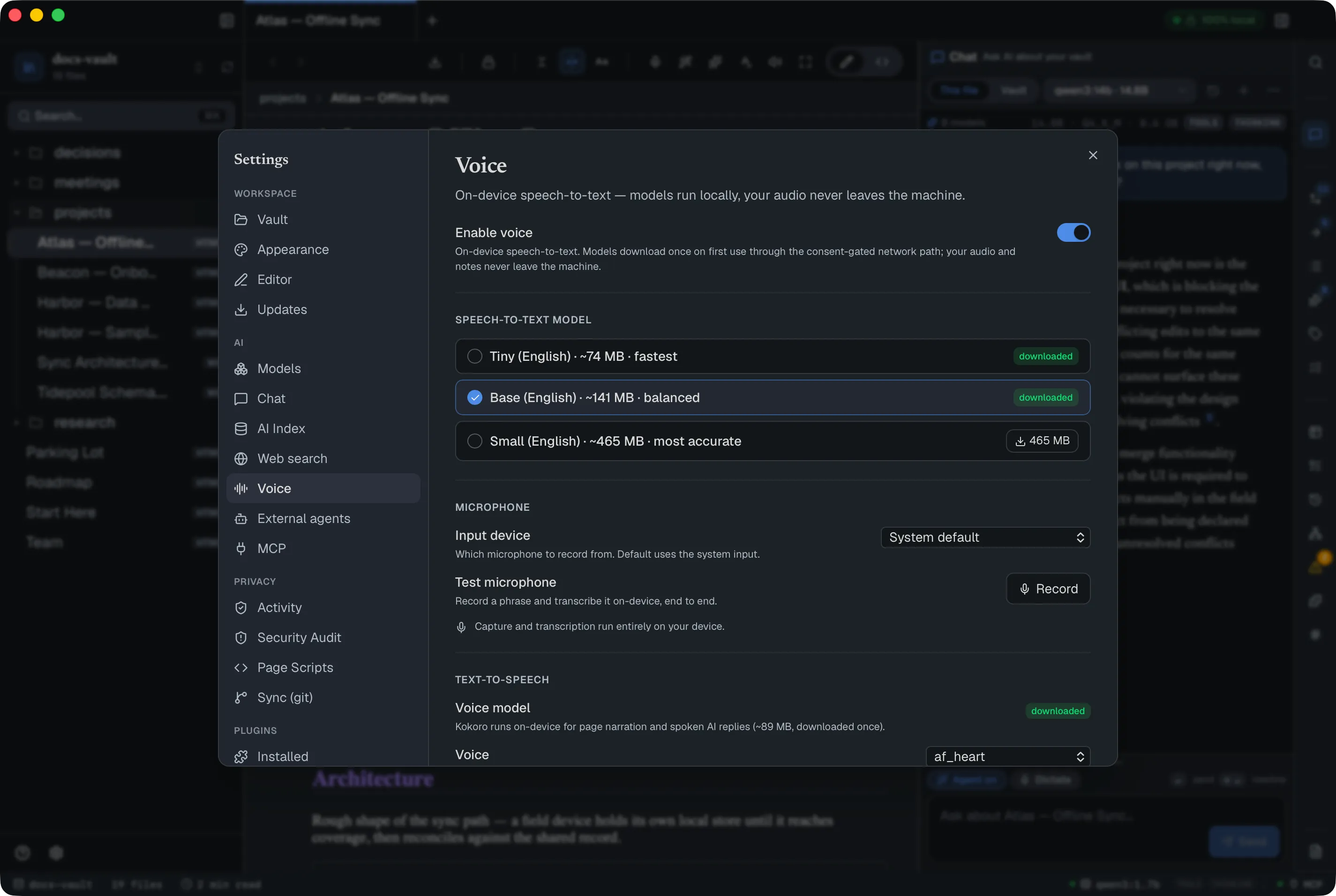The width and height of the screenshot is (1336, 896).
Task: Click the Voice waveform icon
Action: click(x=240, y=489)
